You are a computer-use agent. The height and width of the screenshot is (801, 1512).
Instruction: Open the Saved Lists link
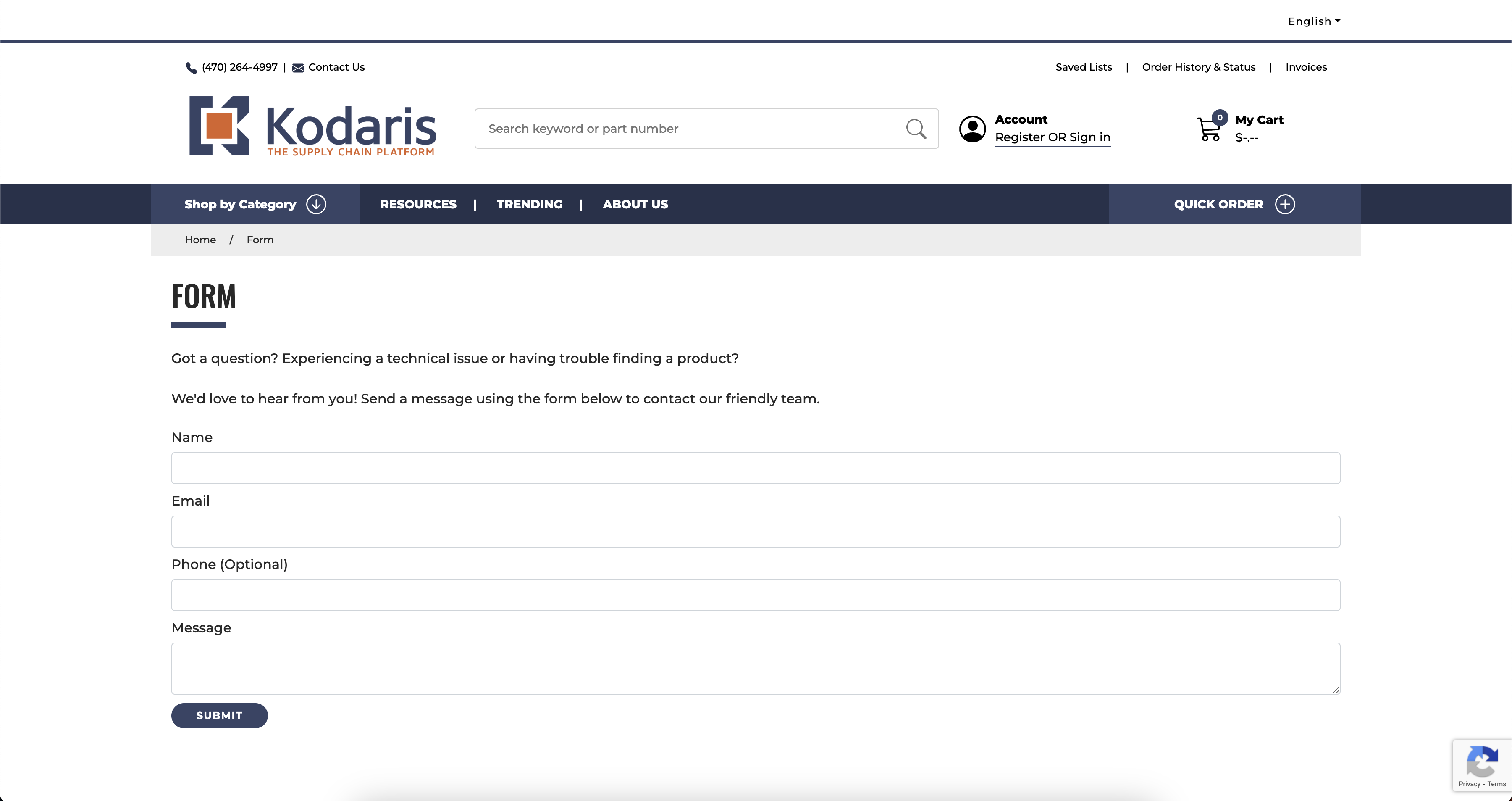click(x=1084, y=67)
